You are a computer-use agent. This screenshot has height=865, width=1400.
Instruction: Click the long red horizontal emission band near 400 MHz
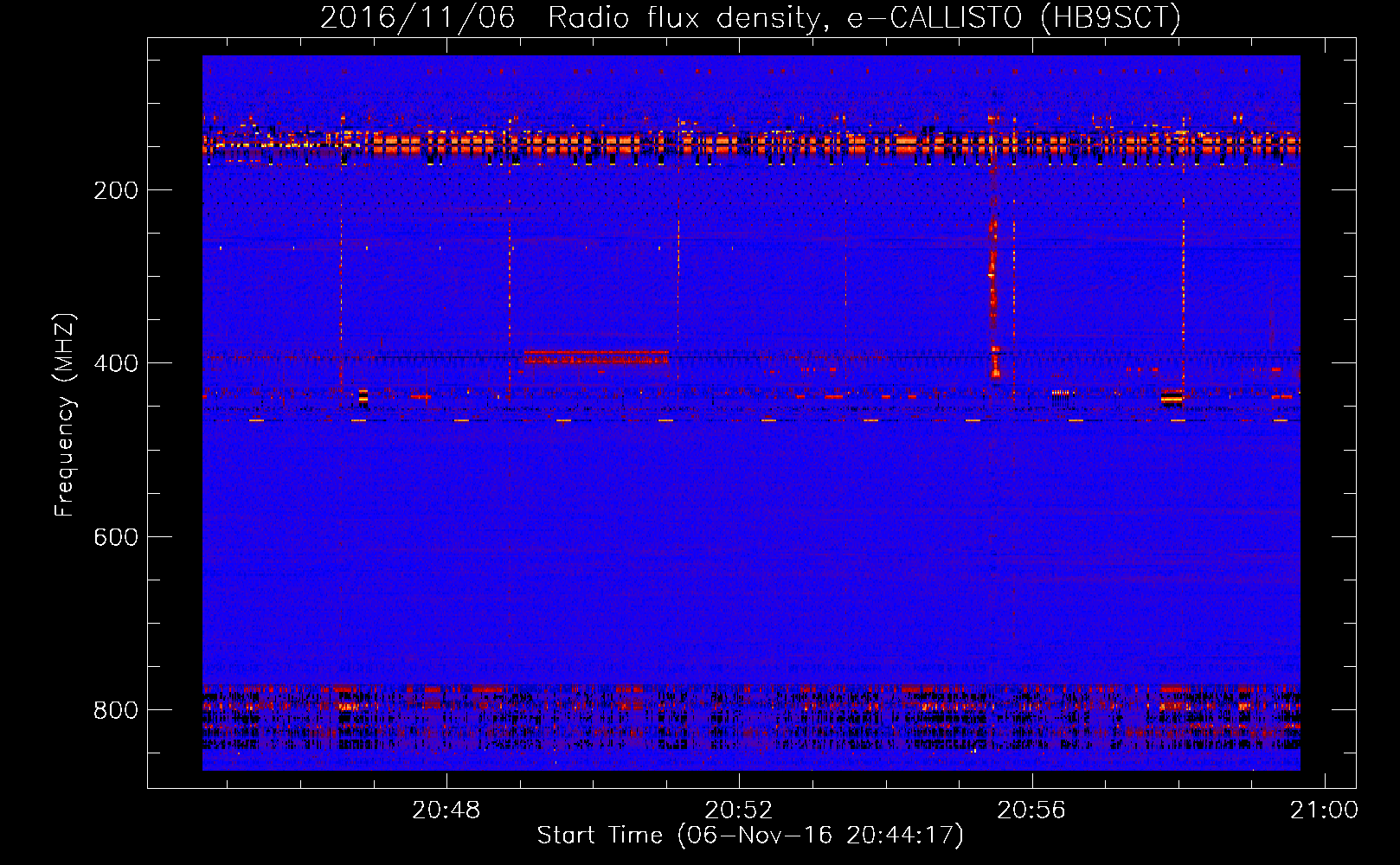click(596, 356)
